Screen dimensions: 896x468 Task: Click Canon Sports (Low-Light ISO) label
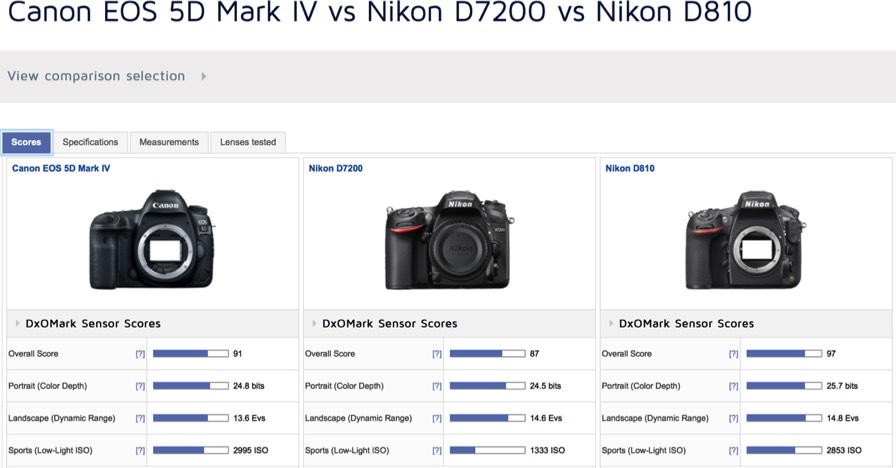[x=50, y=450]
